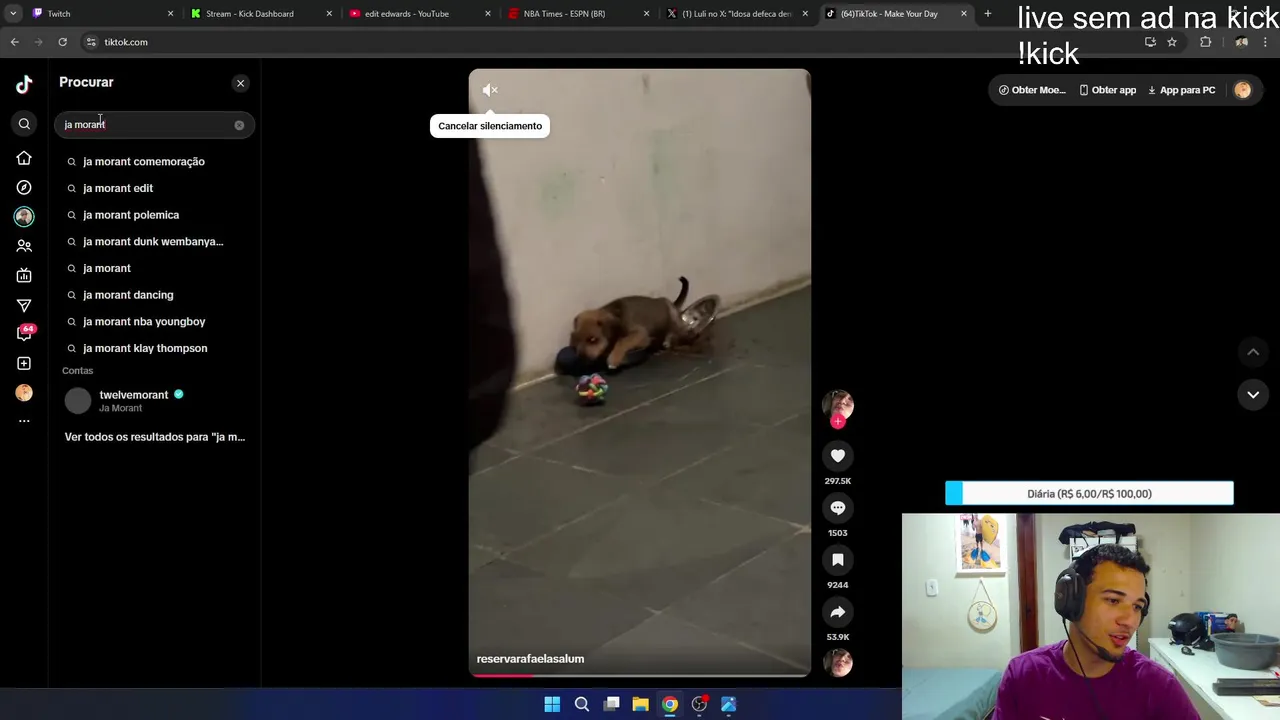Open the Friends icon in sidebar
Screen dimensions: 1280x720
(24, 246)
